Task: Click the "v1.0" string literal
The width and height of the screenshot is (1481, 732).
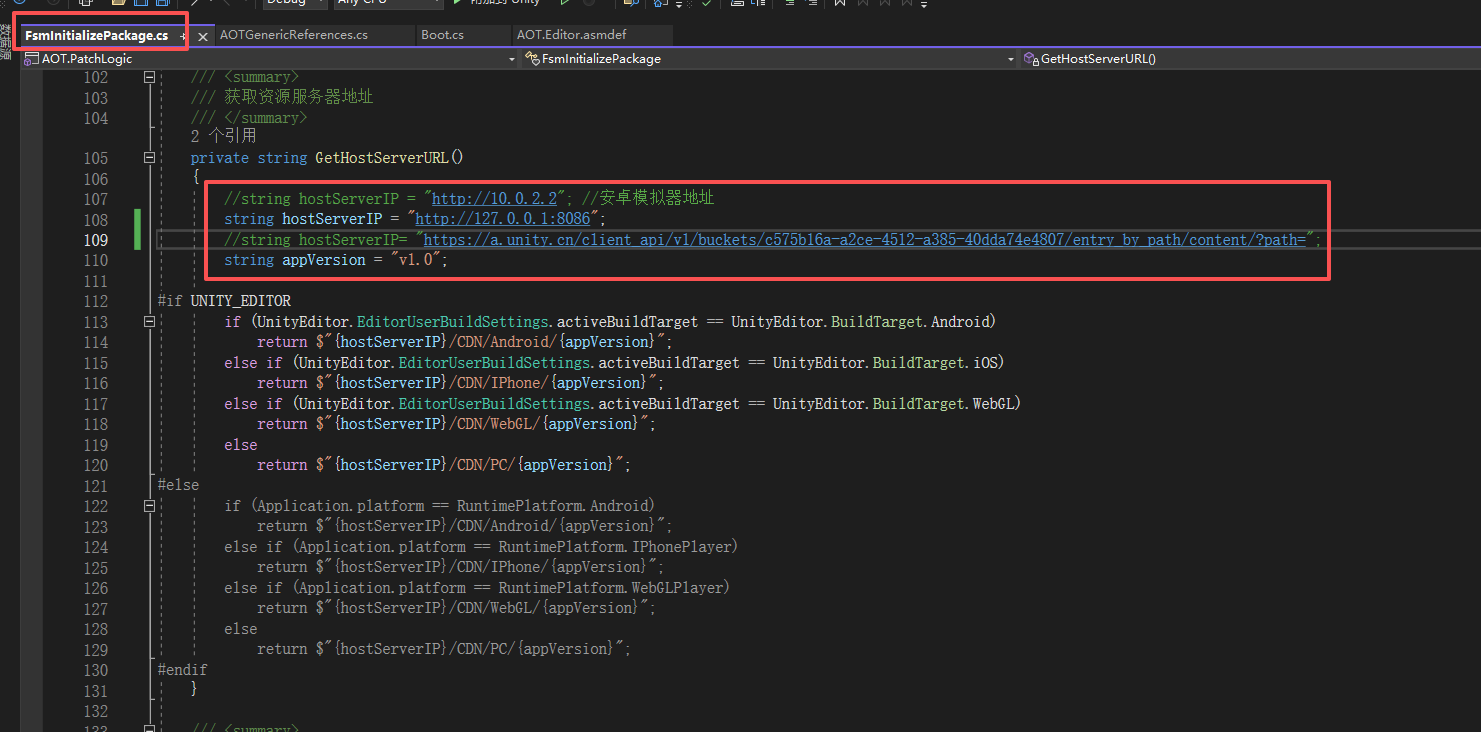Action: point(415,260)
